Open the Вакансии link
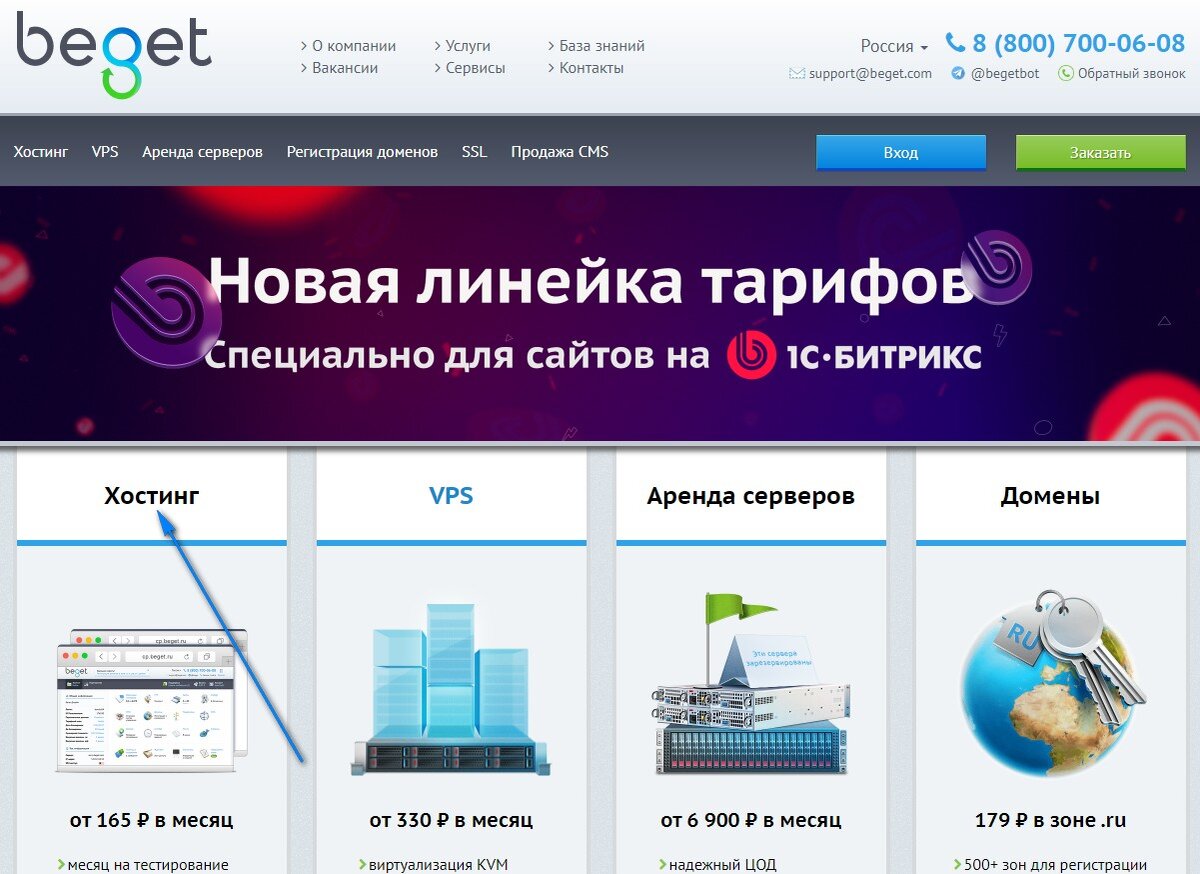1200x874 pixels. pyautogui.click(x=345, y=68)
